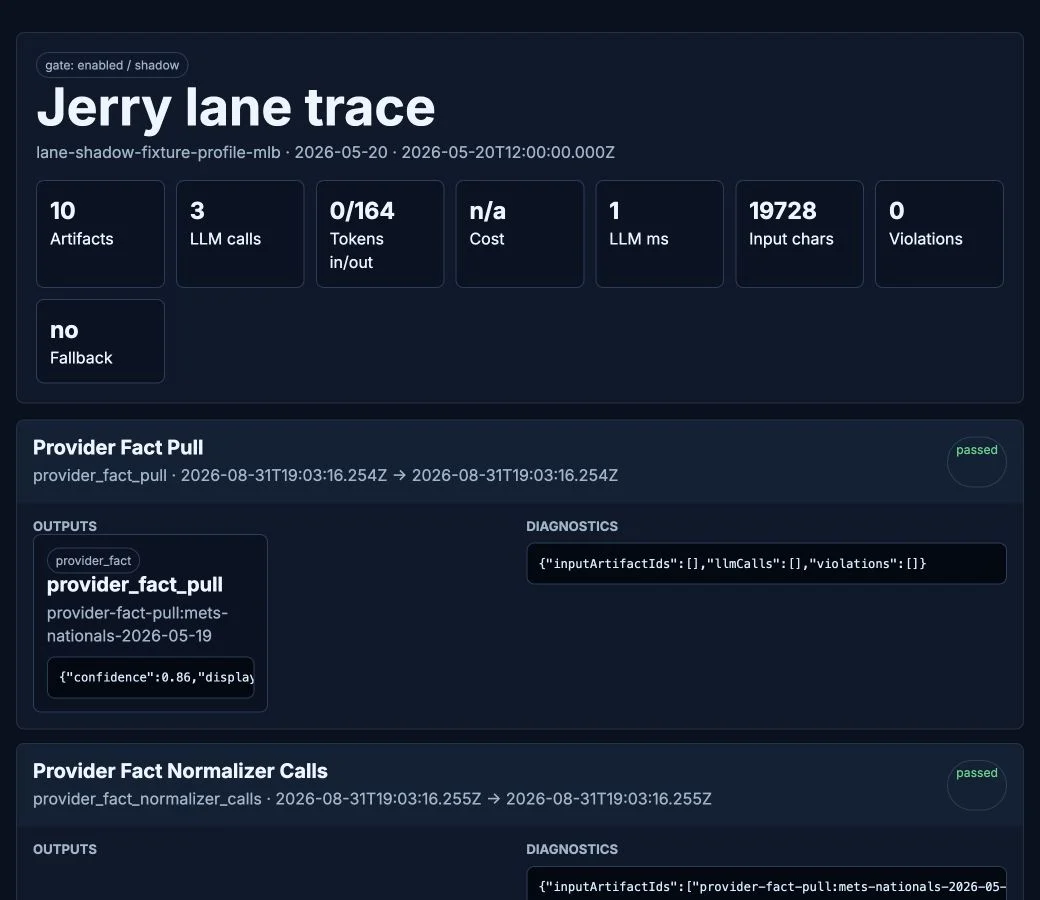Screen dimensions: 1040x900
Task: Click the confidence 0.86 JSON snippet
Action: [151, 677]
